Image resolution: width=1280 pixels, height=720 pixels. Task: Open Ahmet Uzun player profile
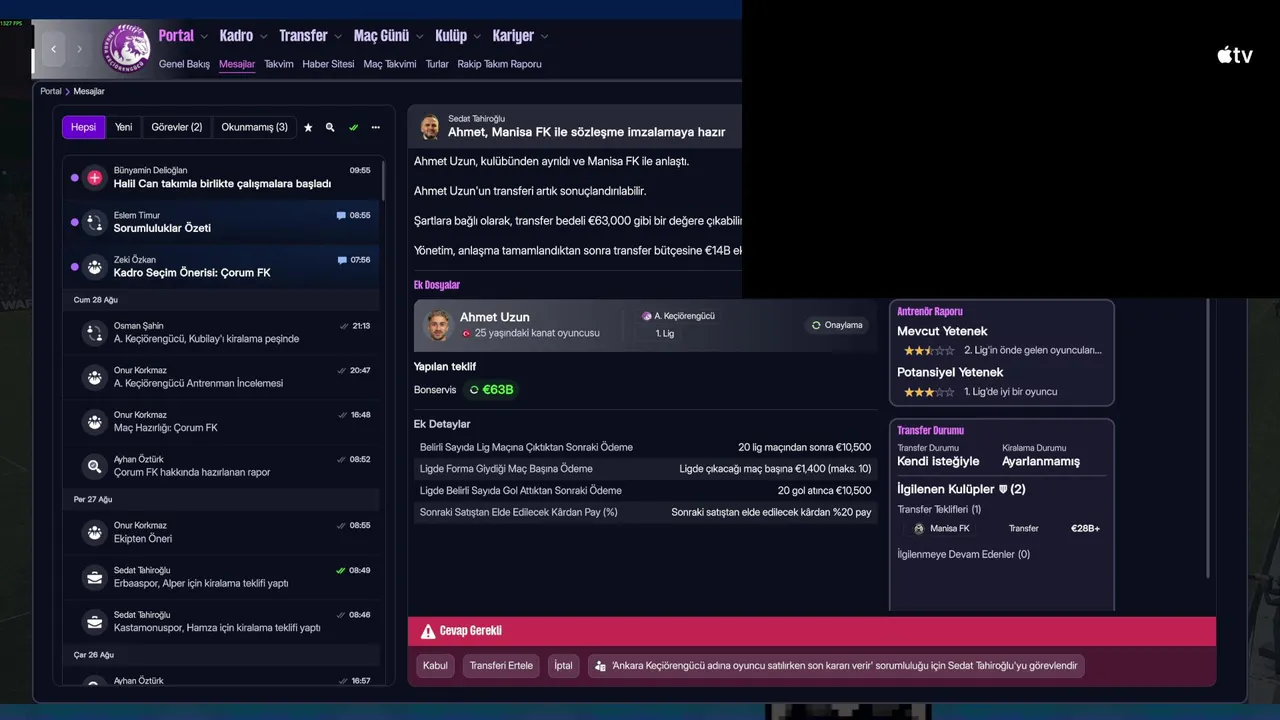click(x=495, y=317)
